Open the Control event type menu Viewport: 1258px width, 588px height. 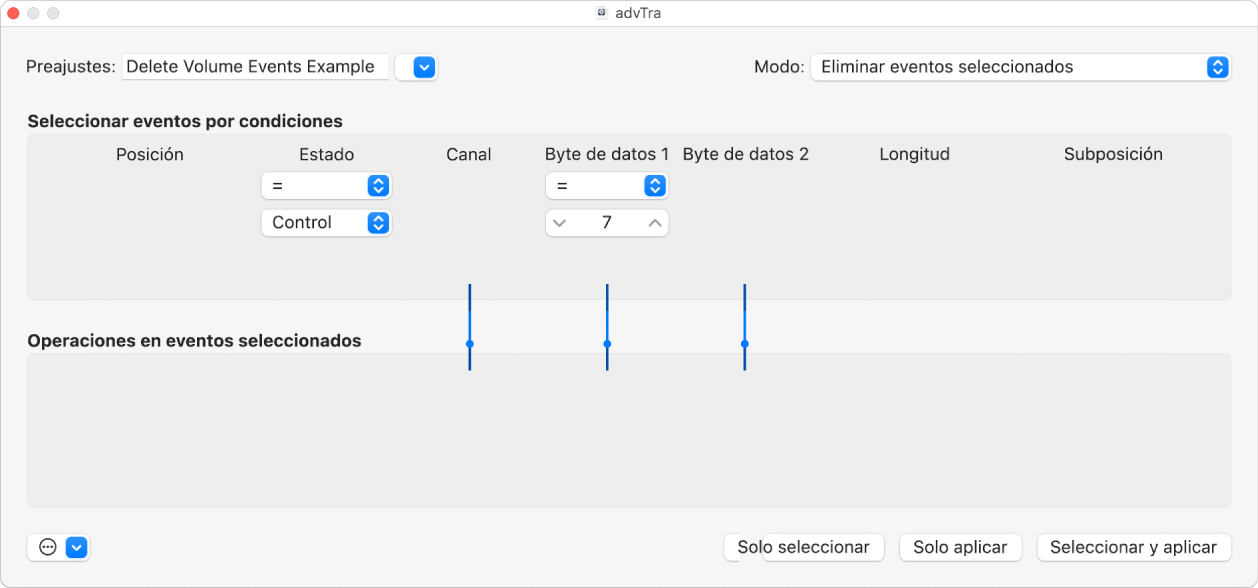click(326, 222)
